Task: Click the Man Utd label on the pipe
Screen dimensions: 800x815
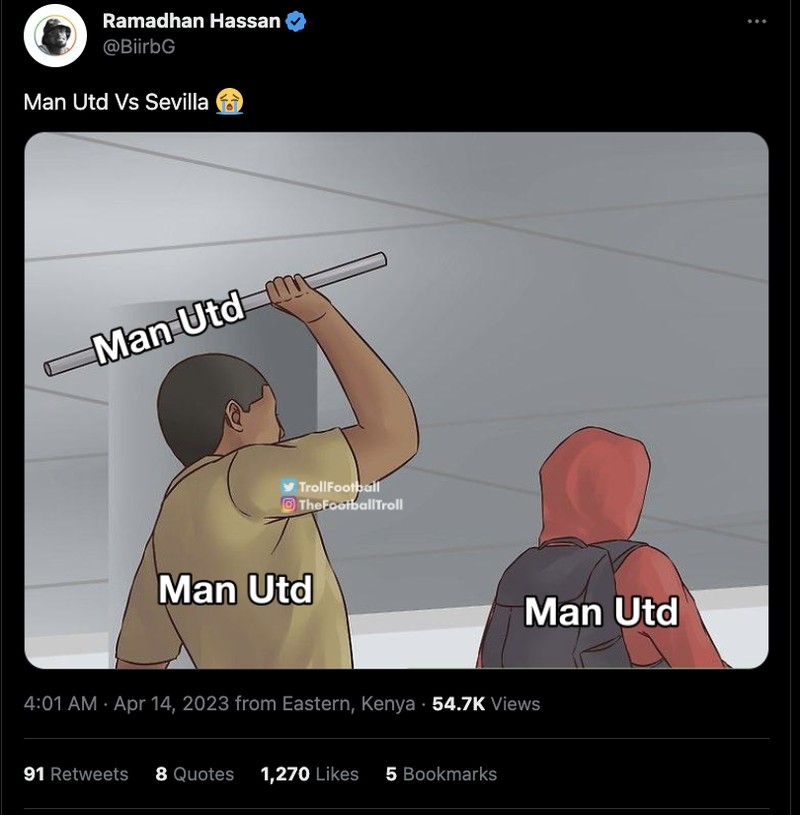Action: pyautogui.click(x=170, y=330)
